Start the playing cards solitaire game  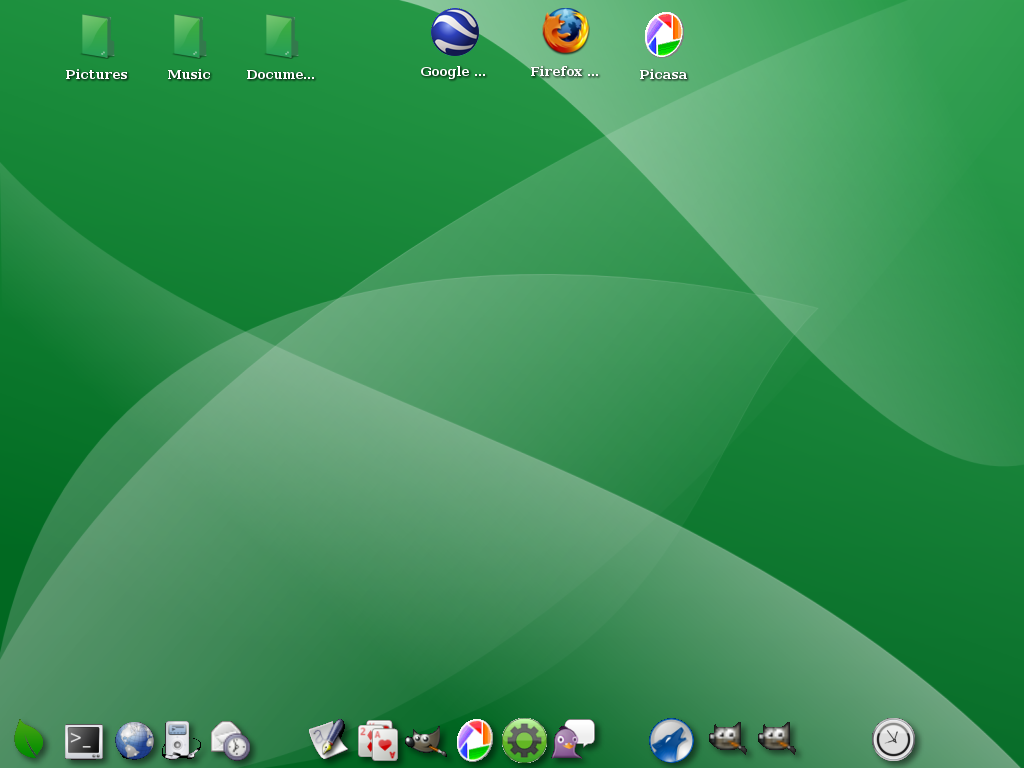[378, 741]
